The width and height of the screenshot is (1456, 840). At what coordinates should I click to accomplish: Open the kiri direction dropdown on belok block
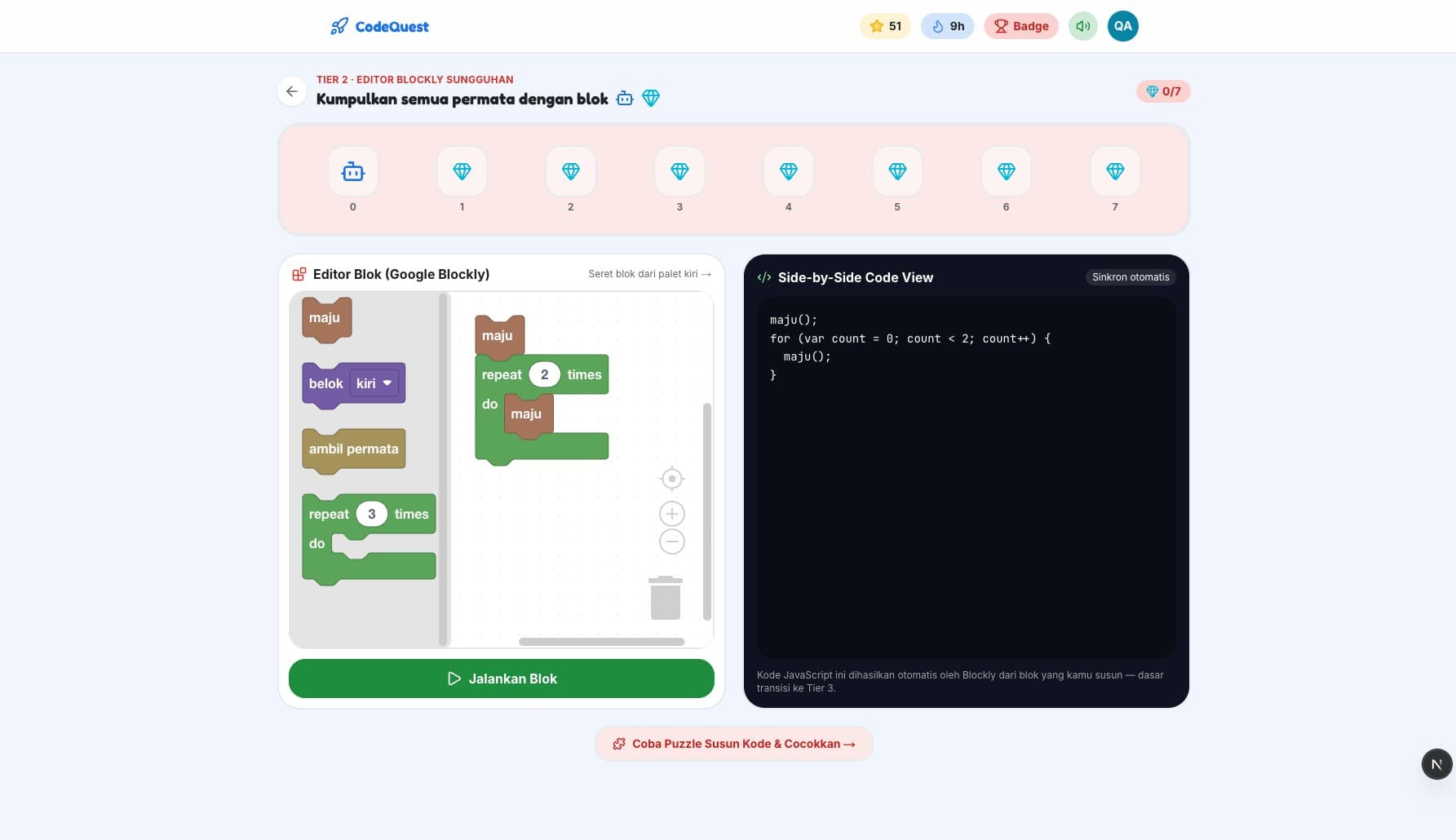point(374,383)
